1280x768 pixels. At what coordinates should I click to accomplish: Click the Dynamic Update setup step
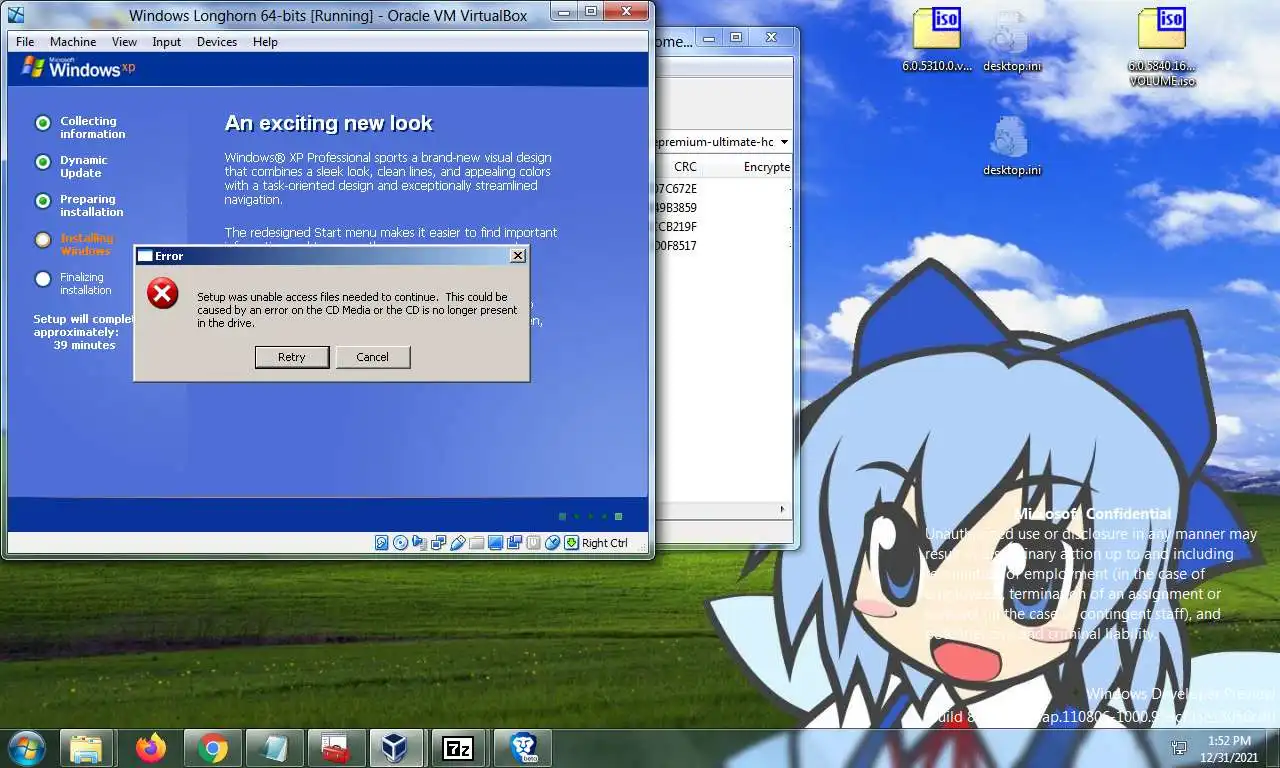pyautogui.click(x=72, y=166)
